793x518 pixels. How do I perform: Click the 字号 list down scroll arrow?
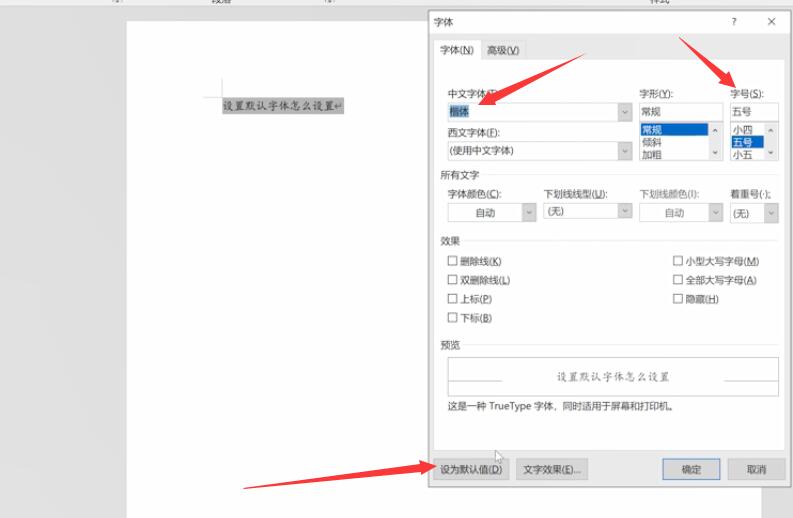771,153
